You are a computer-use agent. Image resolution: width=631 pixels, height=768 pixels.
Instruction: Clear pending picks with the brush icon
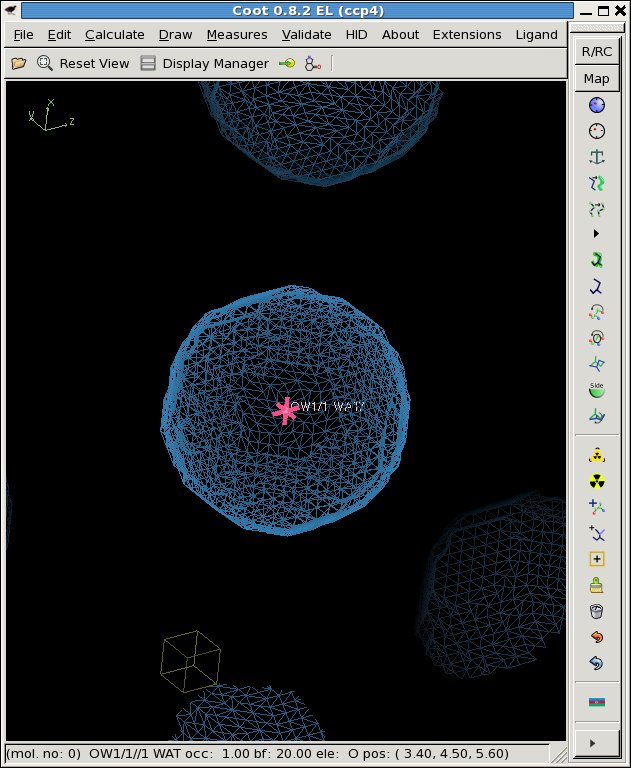coord(597,585)
